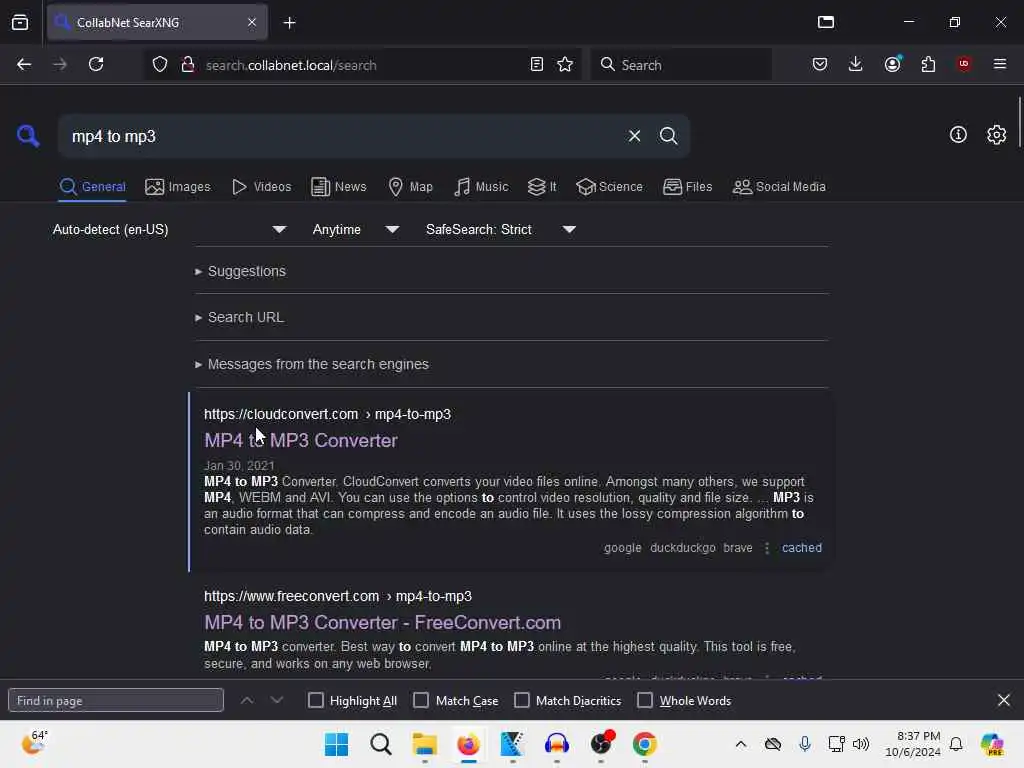Focus the Firefox Search box
Image resolution: width=1024 pixels, height=768 pixels.
[681, 65]
